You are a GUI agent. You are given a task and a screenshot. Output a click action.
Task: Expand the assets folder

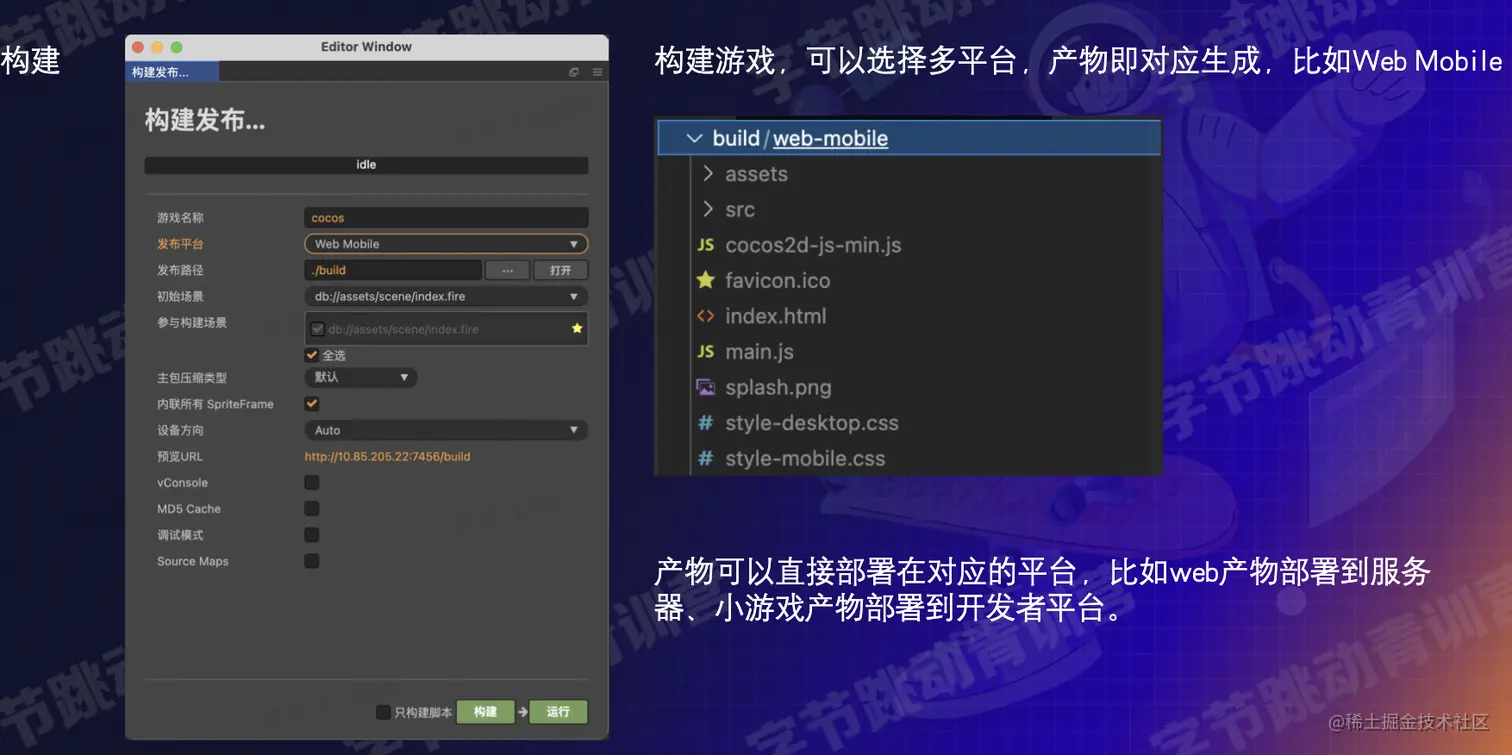[706, 173]
